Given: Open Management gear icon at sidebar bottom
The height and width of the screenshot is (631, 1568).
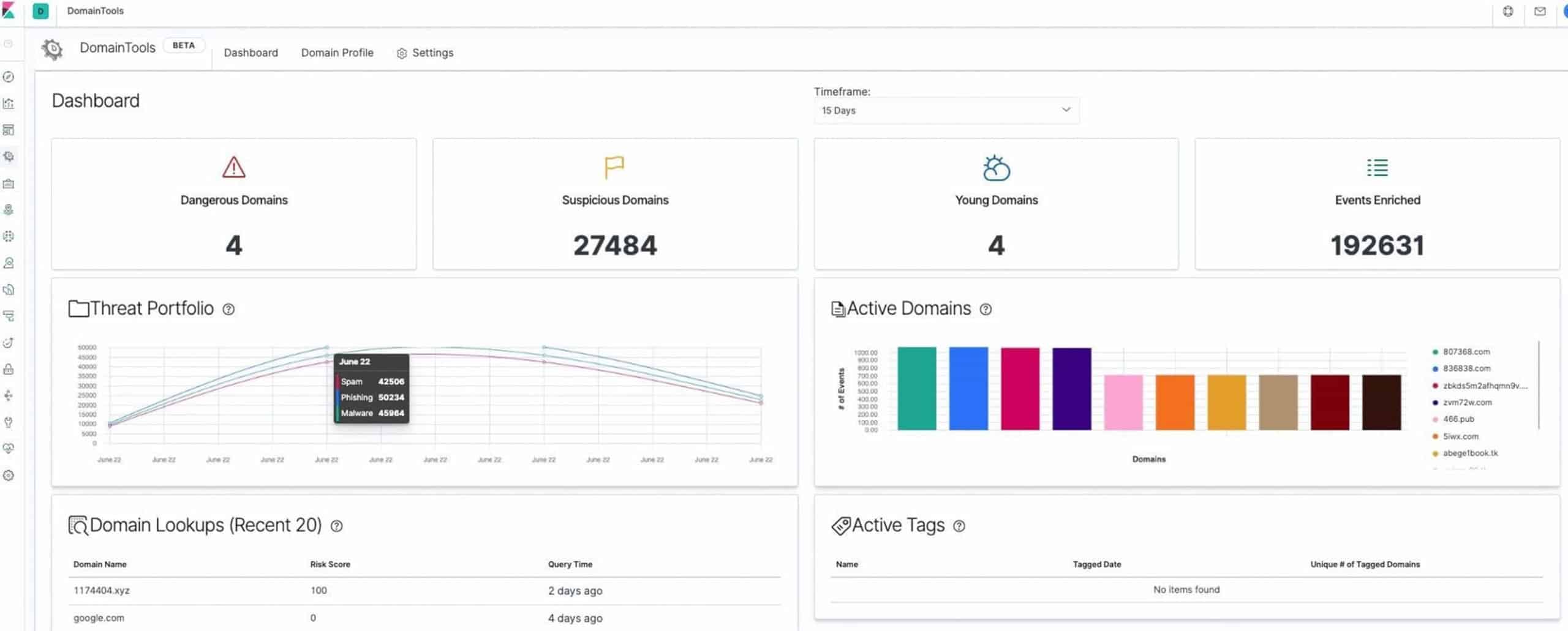Looking at the screenshot, I should [9, 476].
